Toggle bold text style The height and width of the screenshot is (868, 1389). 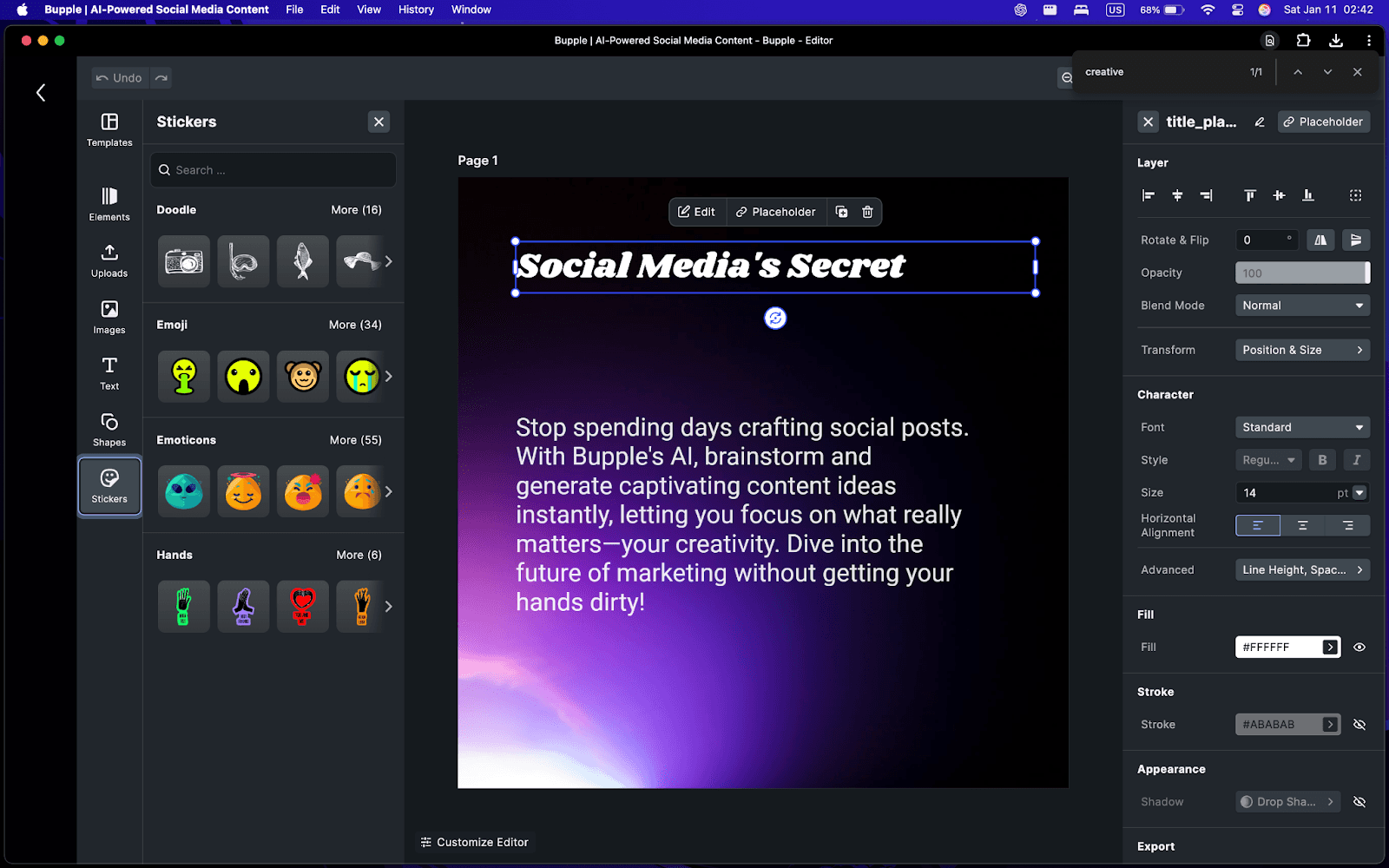coord(1322,460)
